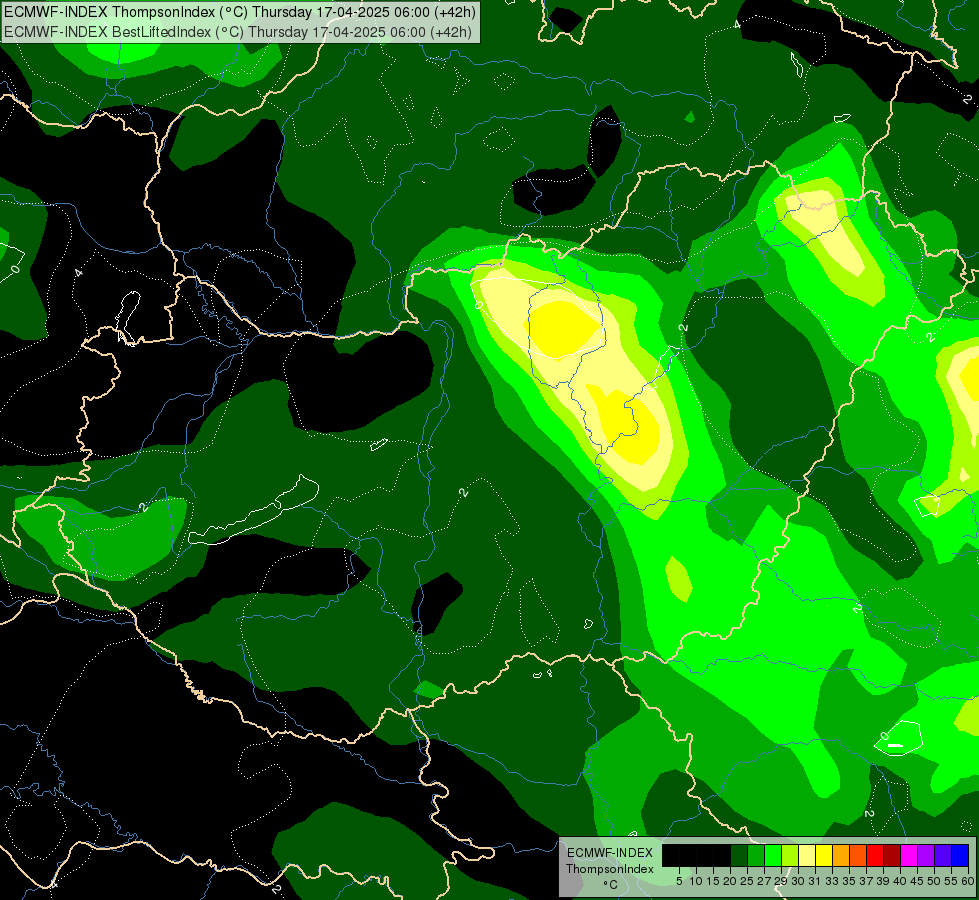979x900 pixels.
Task: Click the legend tick value '39'
Action: pos(883,881)
